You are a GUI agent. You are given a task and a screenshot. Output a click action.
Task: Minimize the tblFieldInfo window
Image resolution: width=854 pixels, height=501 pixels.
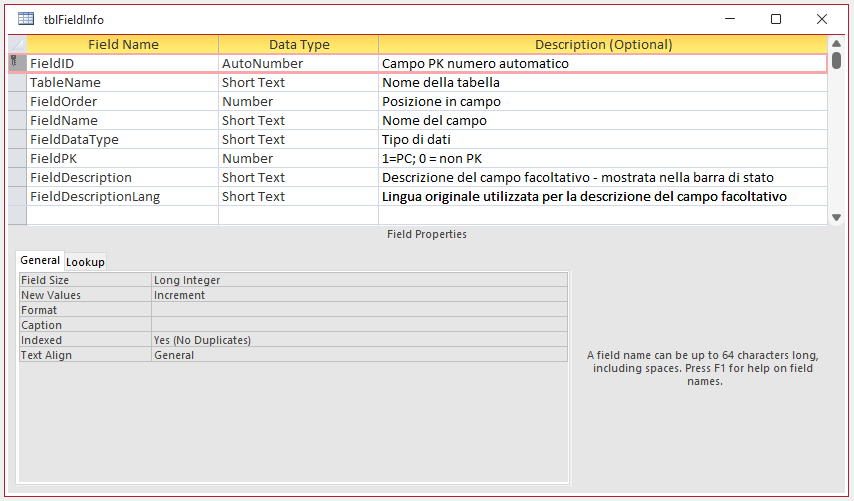coord(730,19)
